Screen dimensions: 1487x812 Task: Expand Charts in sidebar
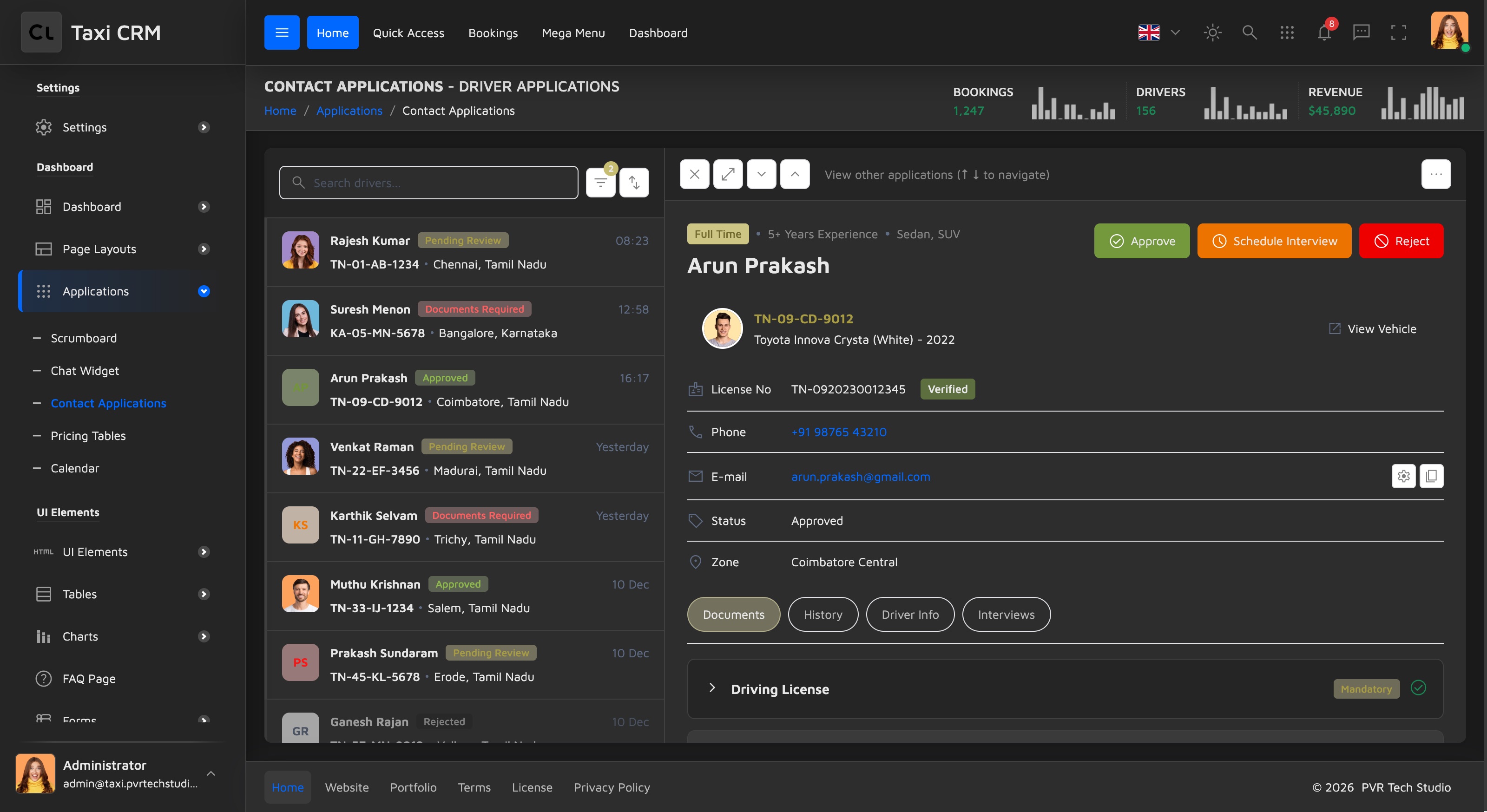[122, 636]
